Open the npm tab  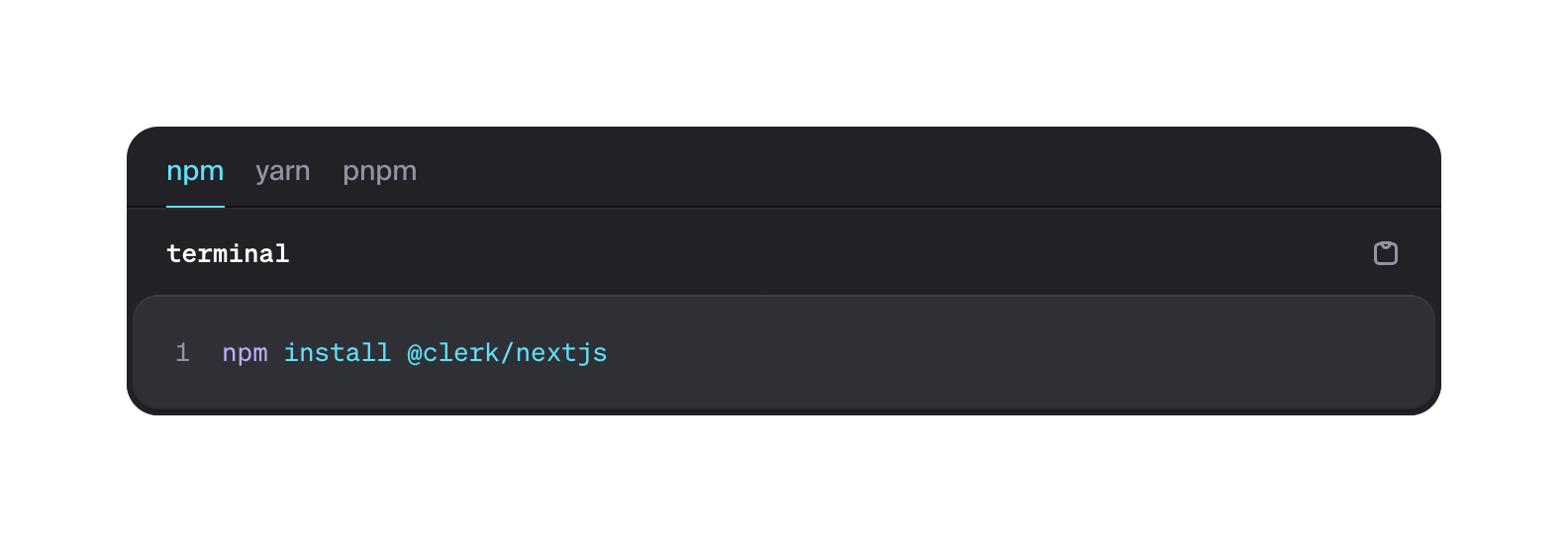195,171
